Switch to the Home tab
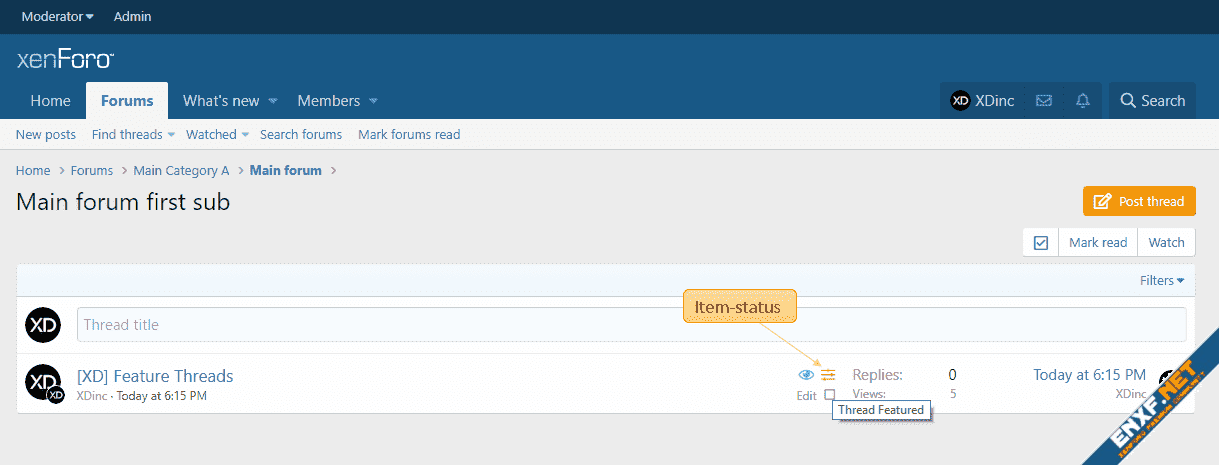Viewport: 1219px width, 465px height. 50,100
